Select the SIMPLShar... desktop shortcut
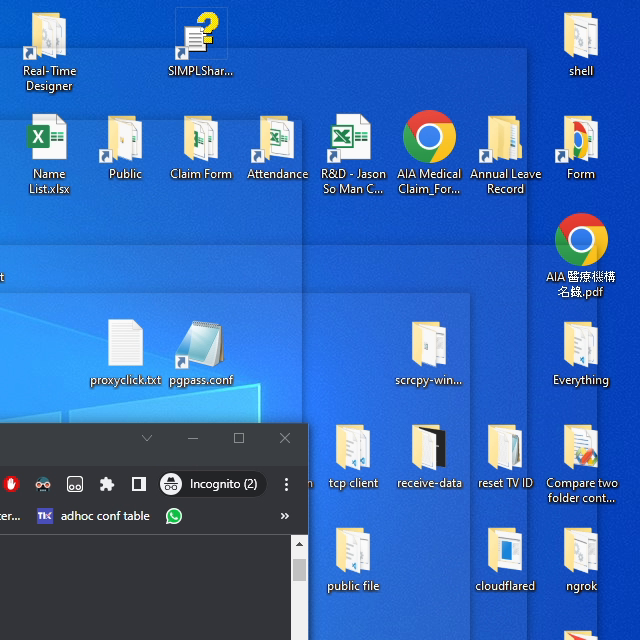 201,36
